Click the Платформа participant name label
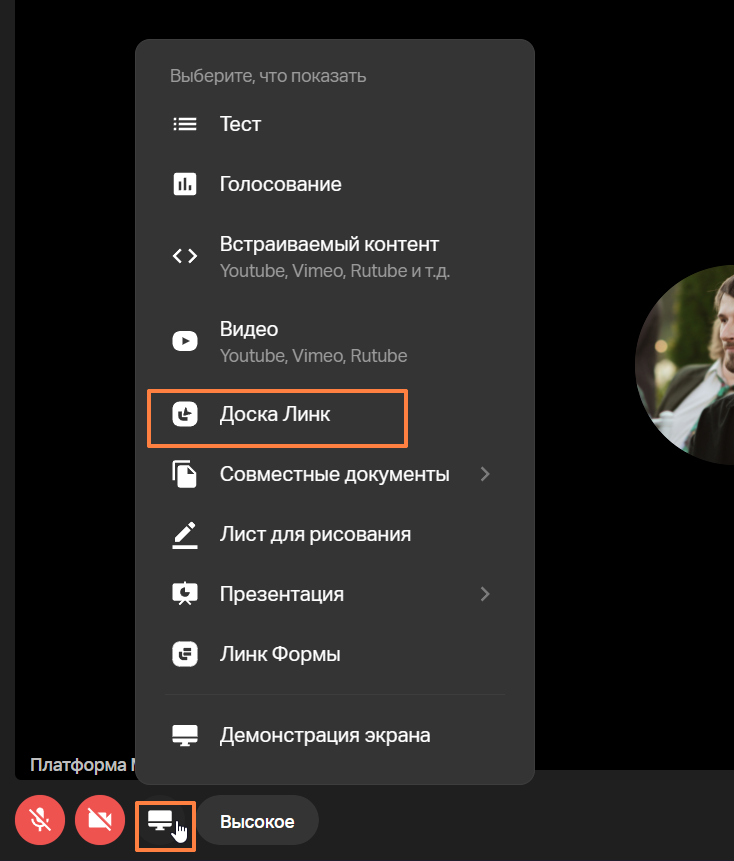Screen dimensions: 734x861 pos(82,765)
